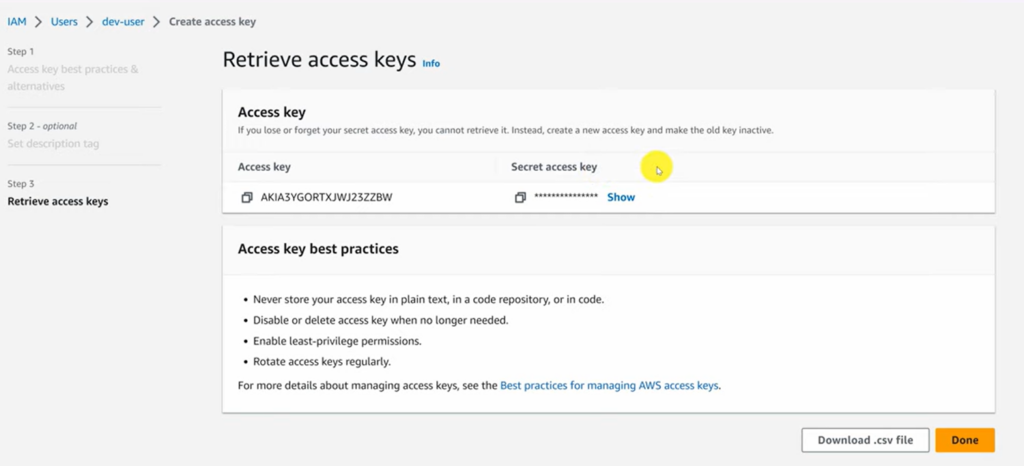
Task: Click the chevron before Create access key
Action: 157,22
